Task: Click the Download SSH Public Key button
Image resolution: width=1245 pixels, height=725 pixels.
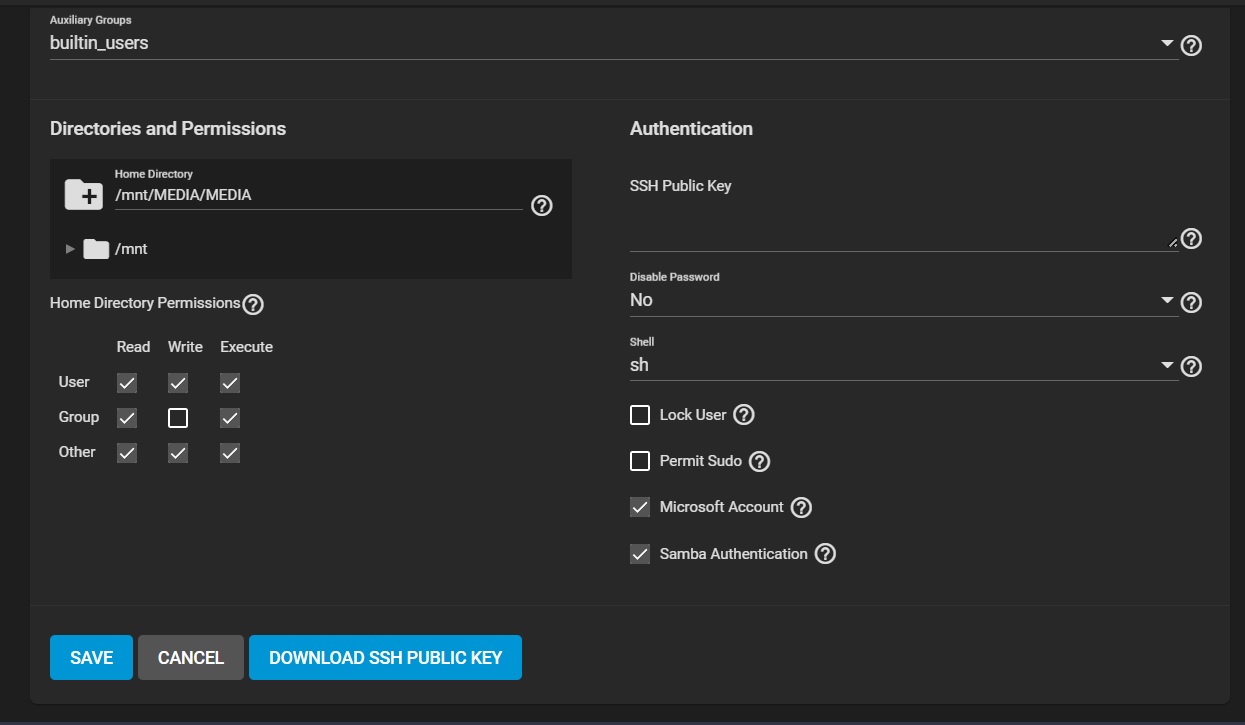Action: point(385,658)
